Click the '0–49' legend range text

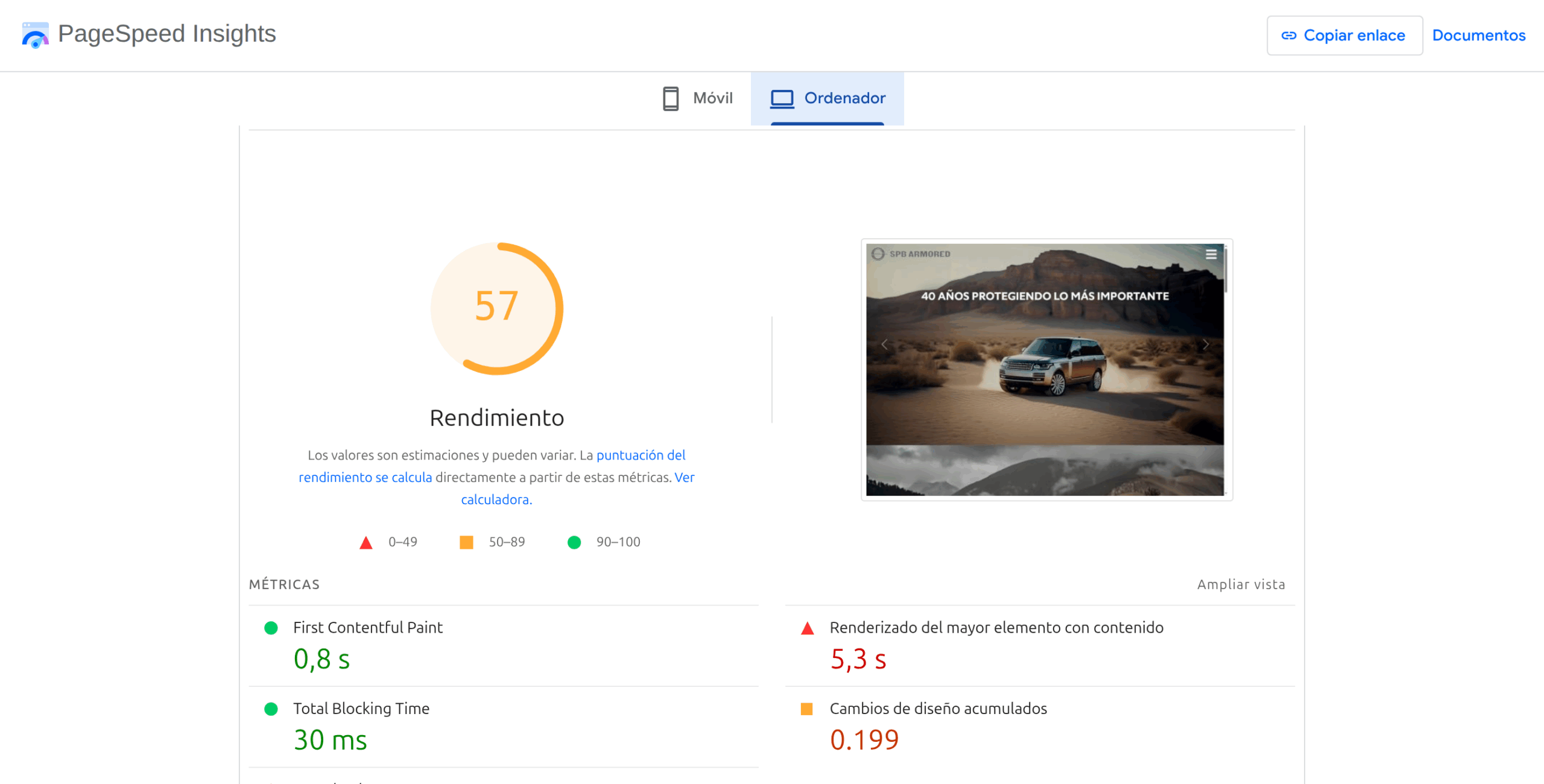[403, 542]
